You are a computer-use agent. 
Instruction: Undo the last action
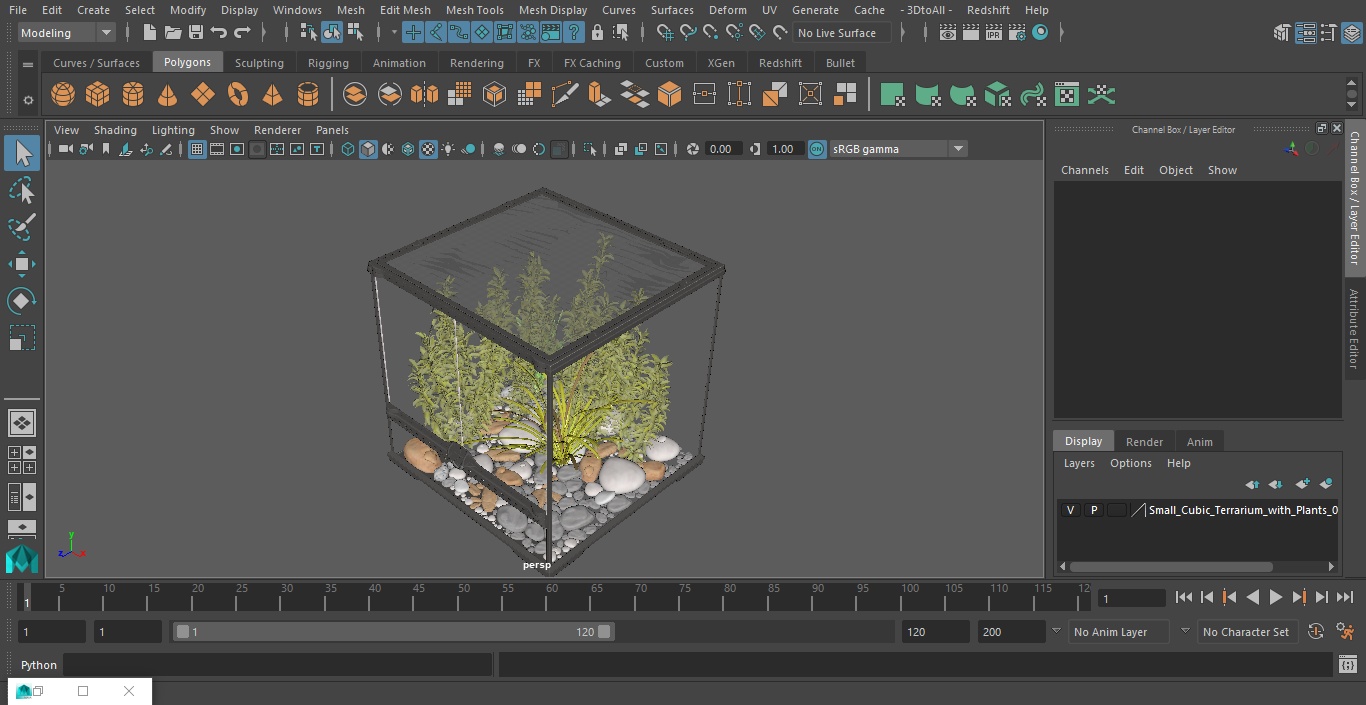coord(219,33)
